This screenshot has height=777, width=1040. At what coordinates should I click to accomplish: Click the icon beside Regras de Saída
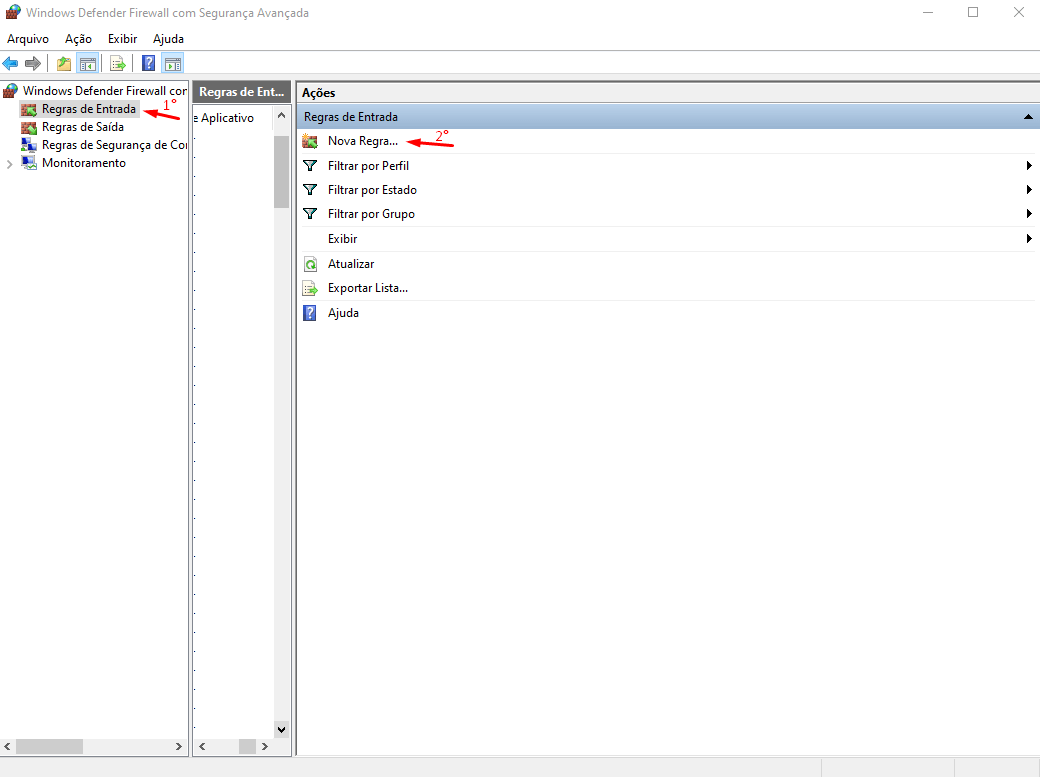pos(29,127)
